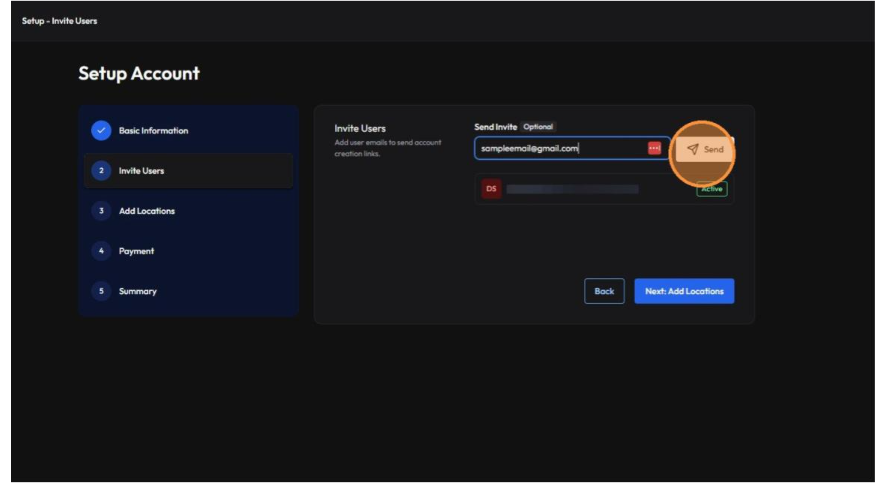Click the step 5 number circle
This screenshot has height=491, width=876.
(x=101, y=292)
